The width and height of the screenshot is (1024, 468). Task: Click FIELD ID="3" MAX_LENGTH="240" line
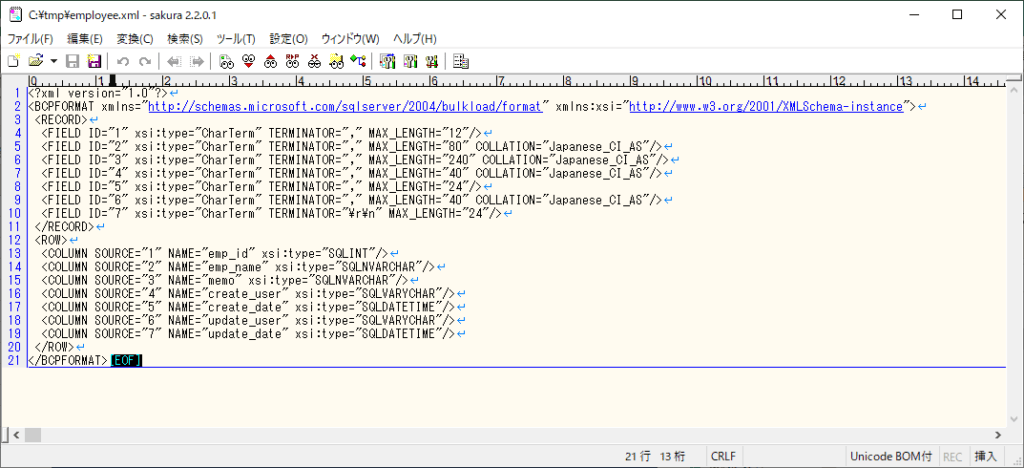(x=355, y=159)
